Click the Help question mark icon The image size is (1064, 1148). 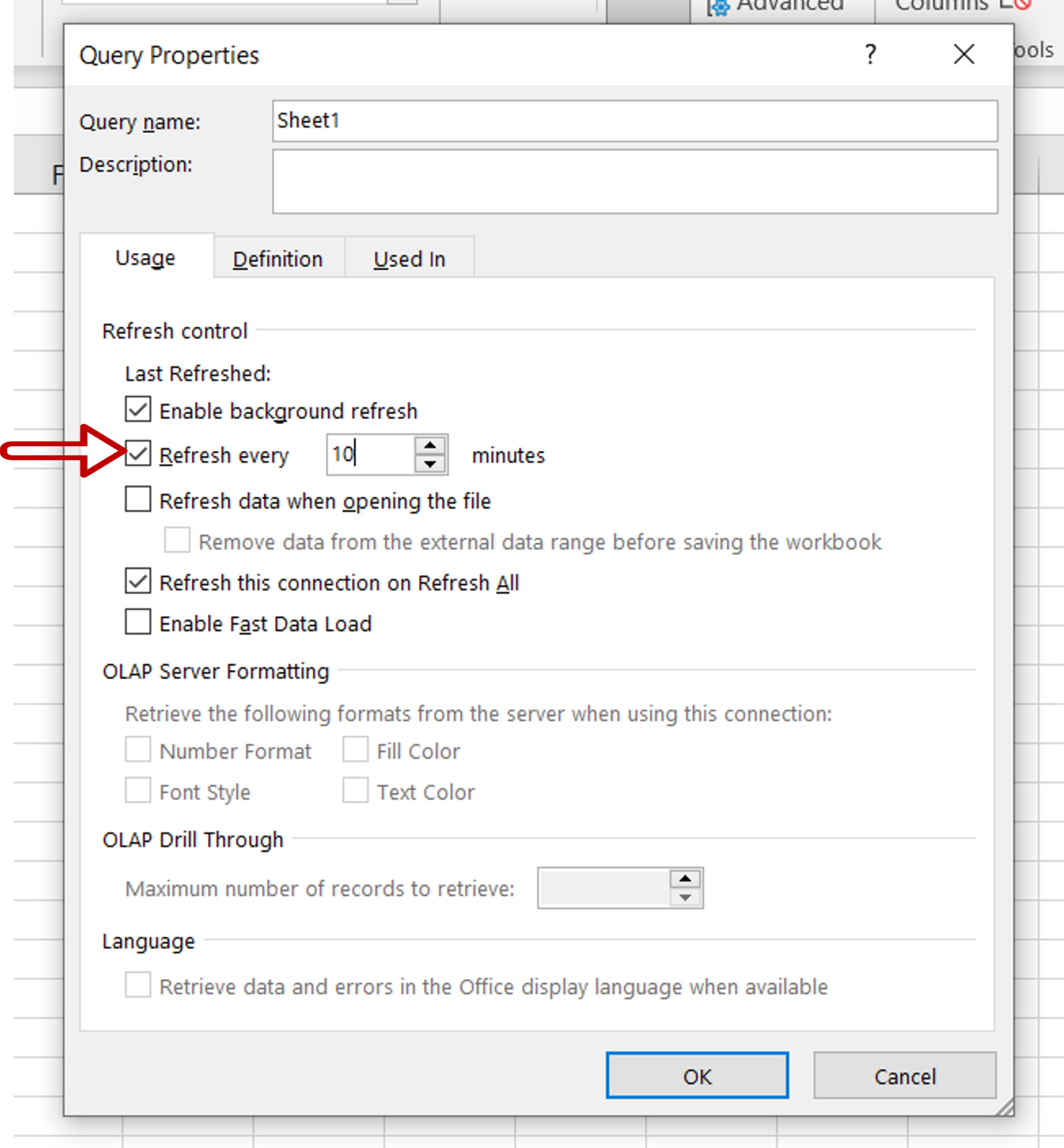[870, 55]
